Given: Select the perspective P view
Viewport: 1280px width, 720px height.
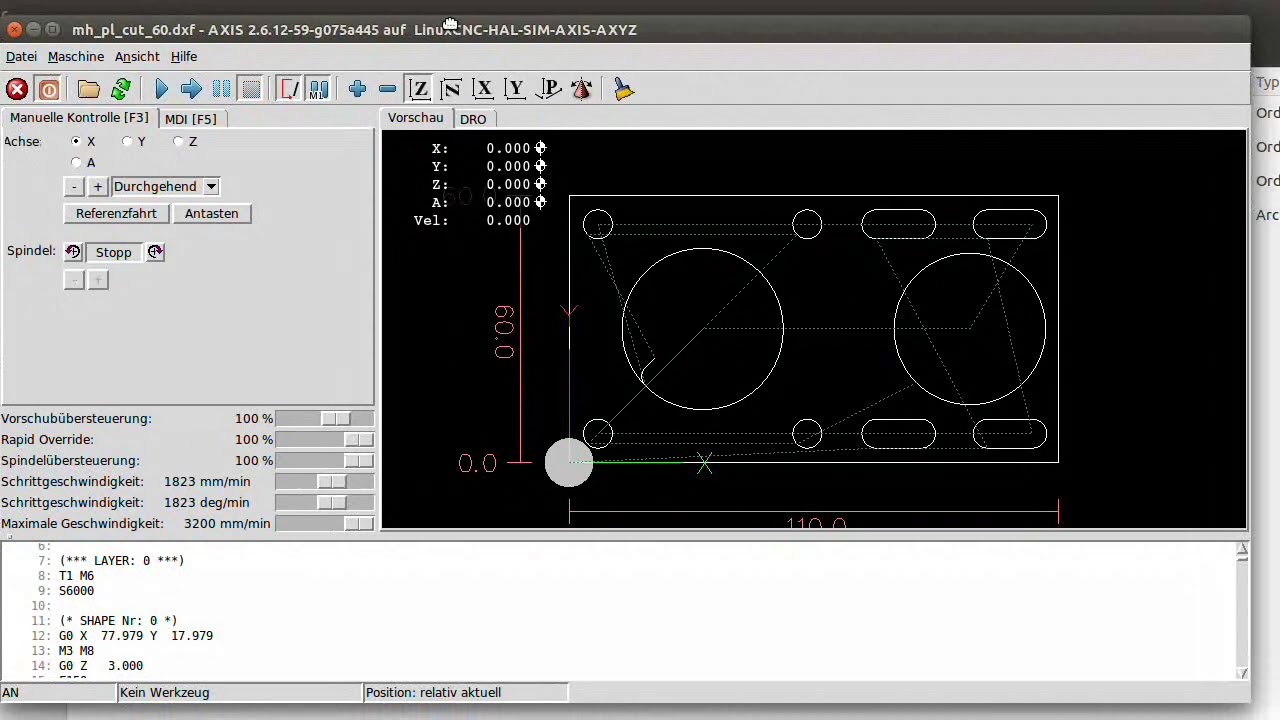Looking at the screenshot, I should [548, 89].
